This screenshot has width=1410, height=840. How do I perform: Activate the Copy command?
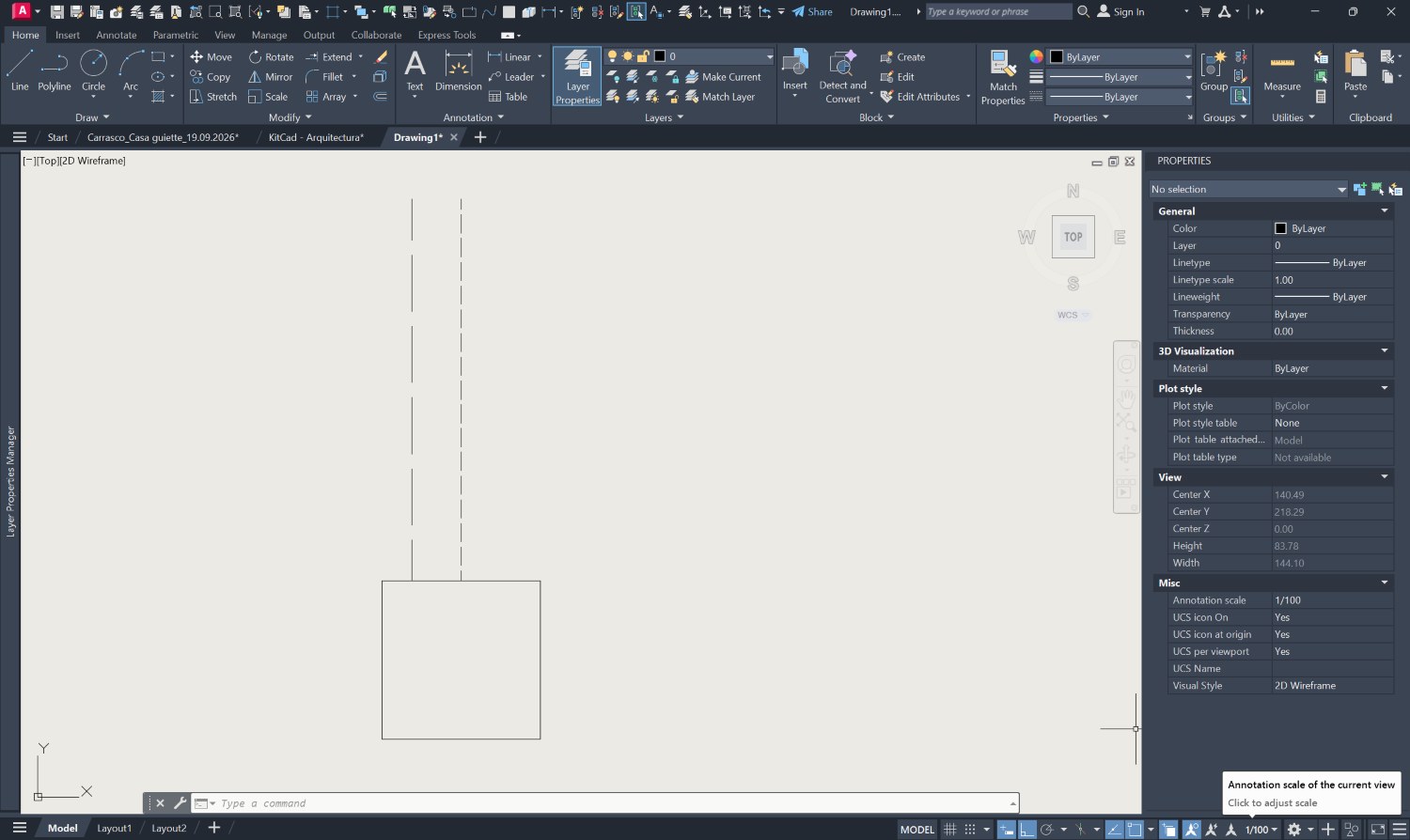point(210,77)
